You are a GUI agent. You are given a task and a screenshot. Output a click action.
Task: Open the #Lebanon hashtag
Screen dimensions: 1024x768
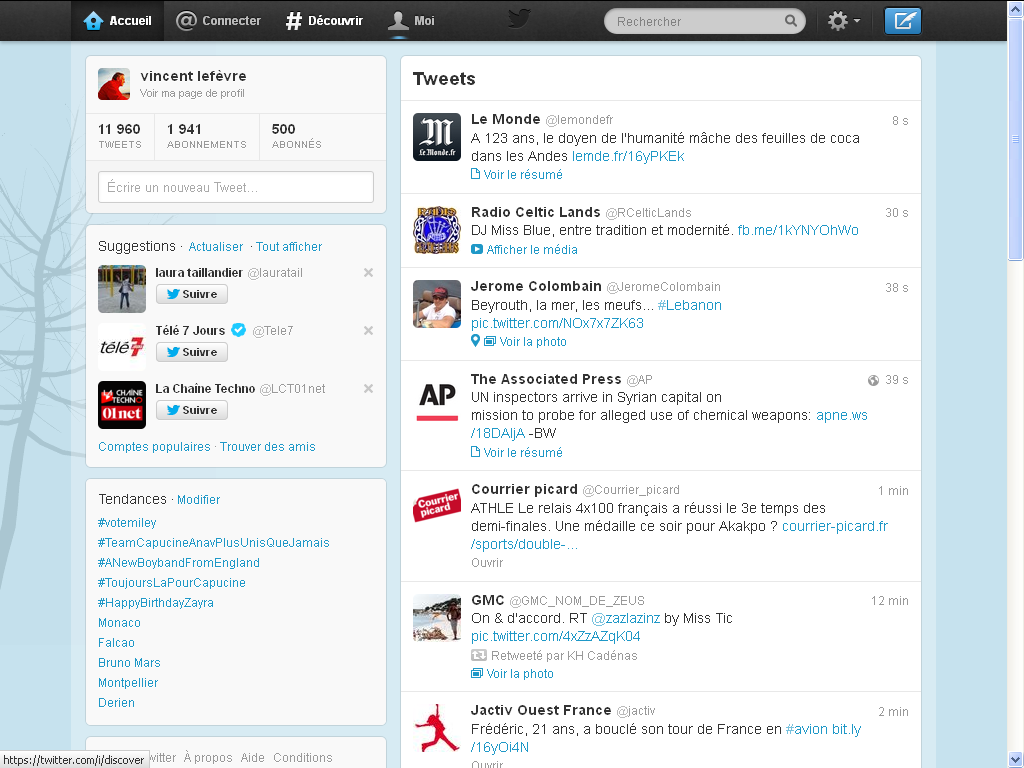coord(690,305)
